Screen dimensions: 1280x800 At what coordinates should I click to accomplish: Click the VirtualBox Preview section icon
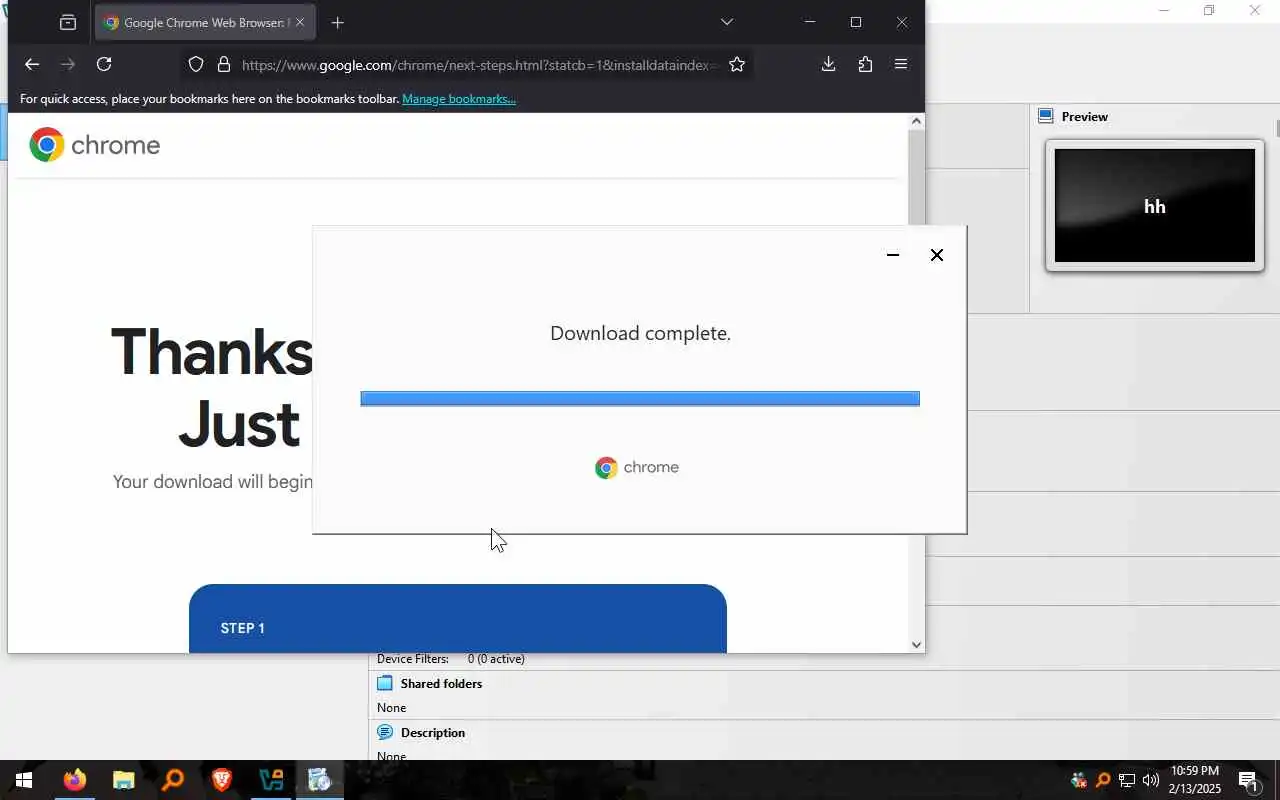click(x=1046, y=116)
